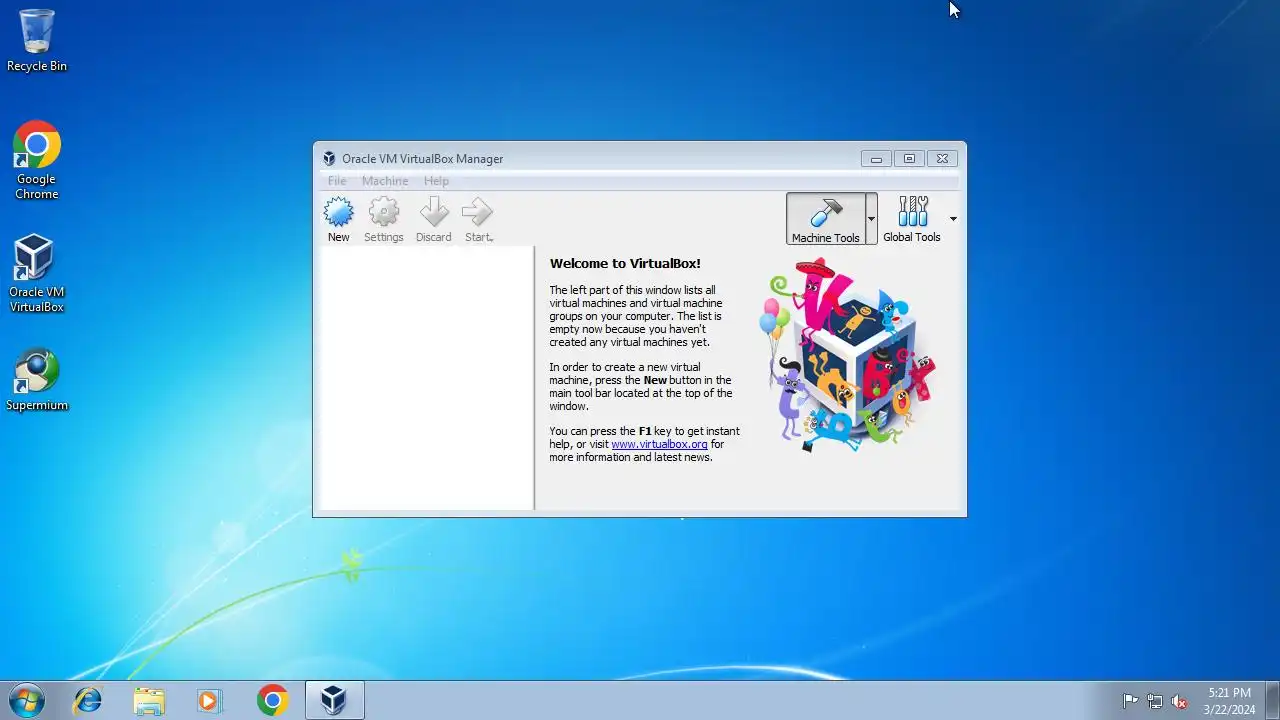This screenshot has width=1280, height=720.
Task: Close the VirtualBox Manager window
Action: 942,158
